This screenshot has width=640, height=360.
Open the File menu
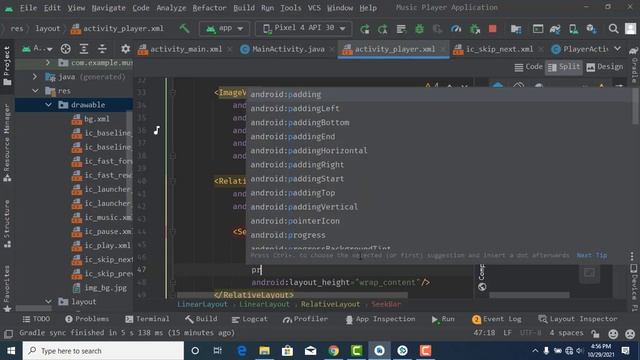[28, 8]
